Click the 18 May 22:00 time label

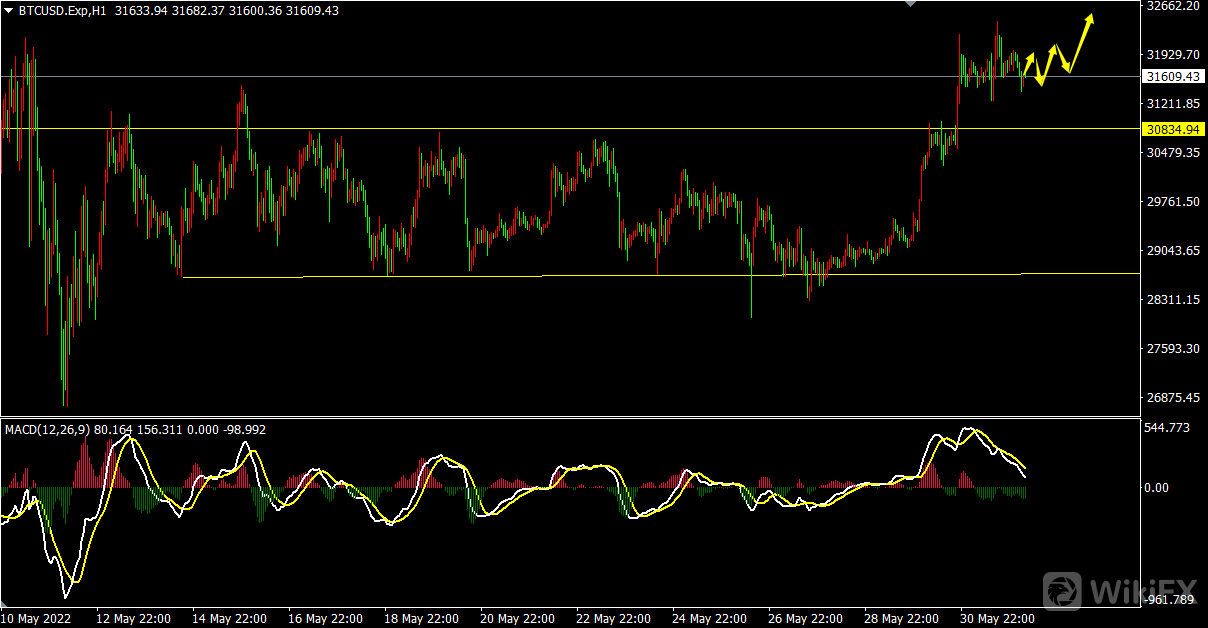click(421, 619)
